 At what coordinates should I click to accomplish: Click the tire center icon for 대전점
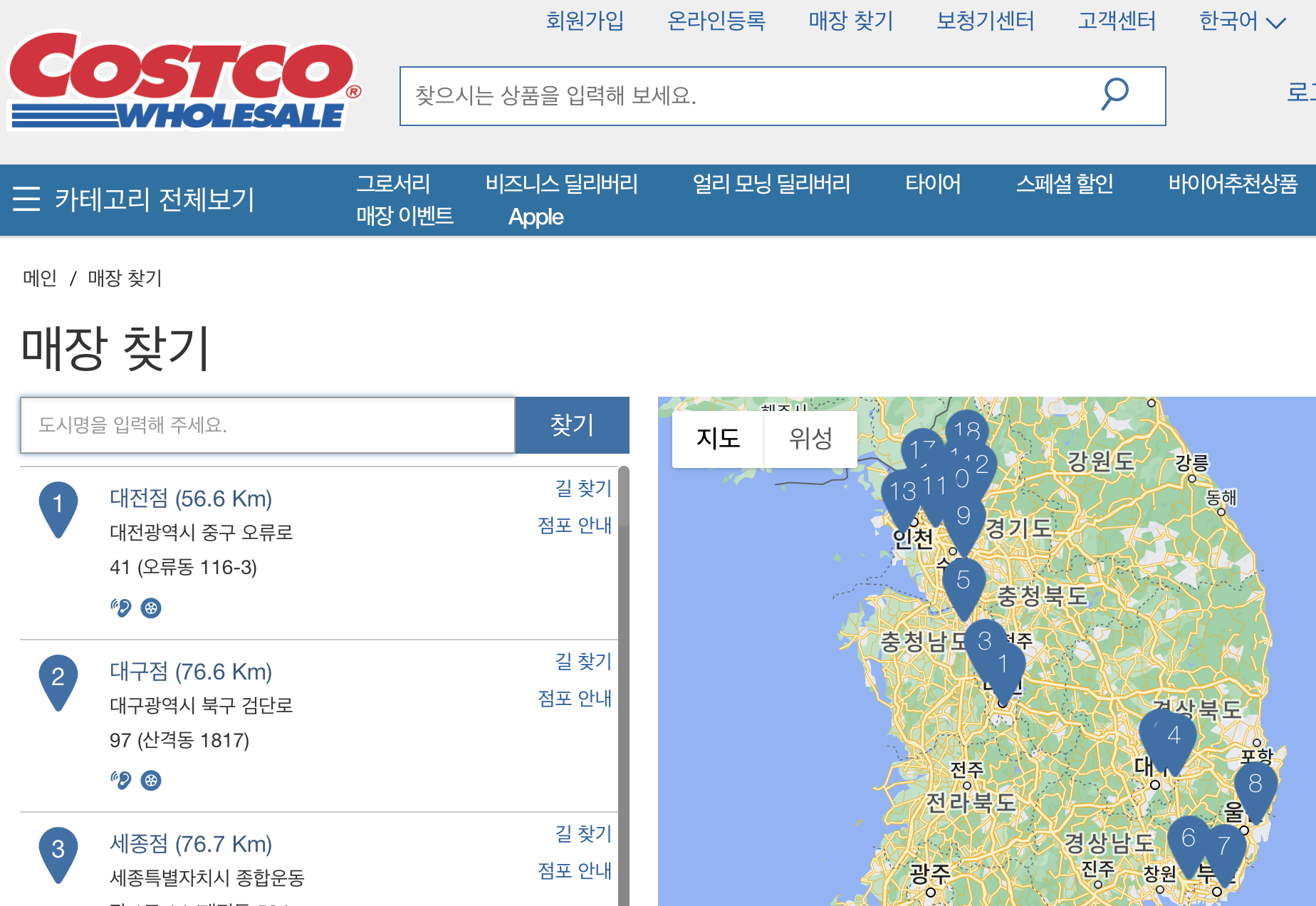pos(151,608)
